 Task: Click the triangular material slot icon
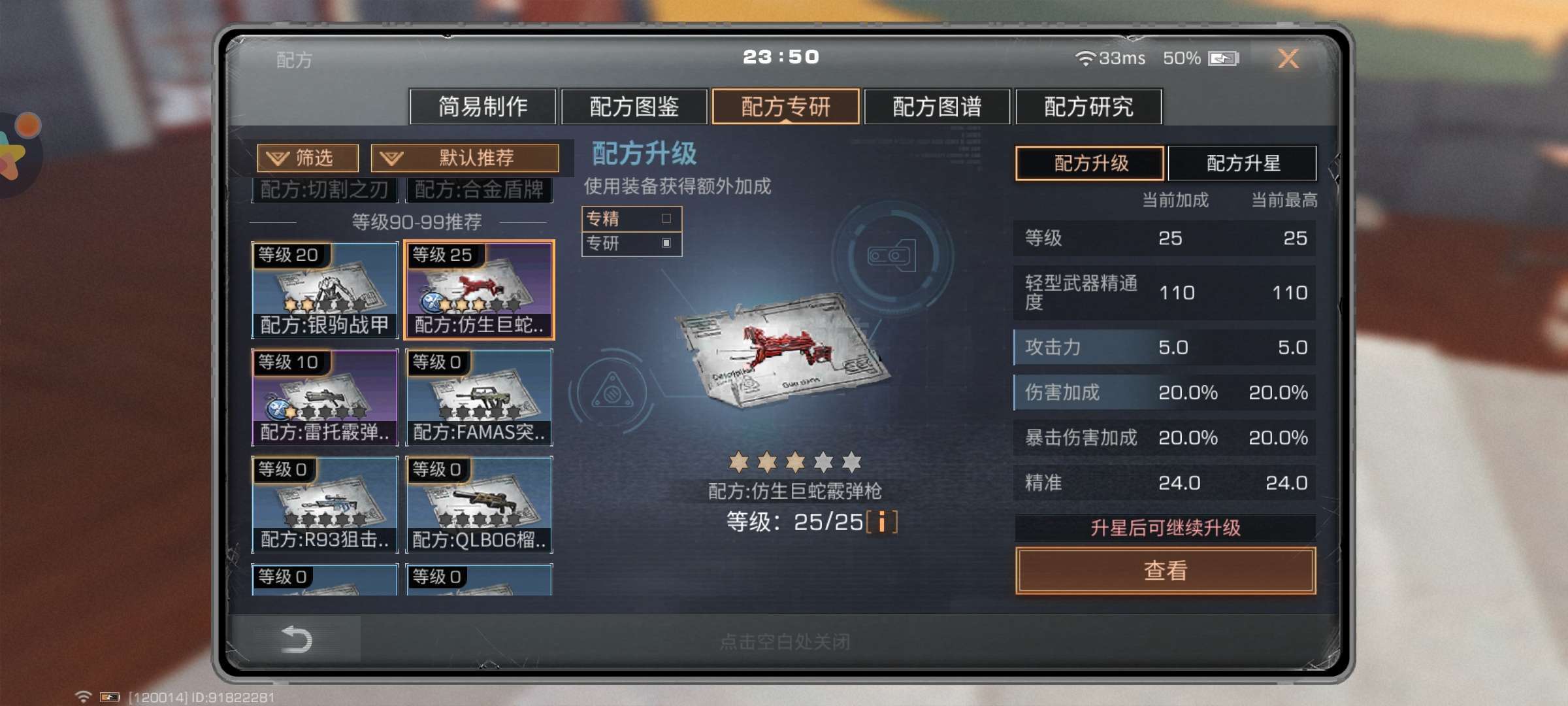[612, 392]
